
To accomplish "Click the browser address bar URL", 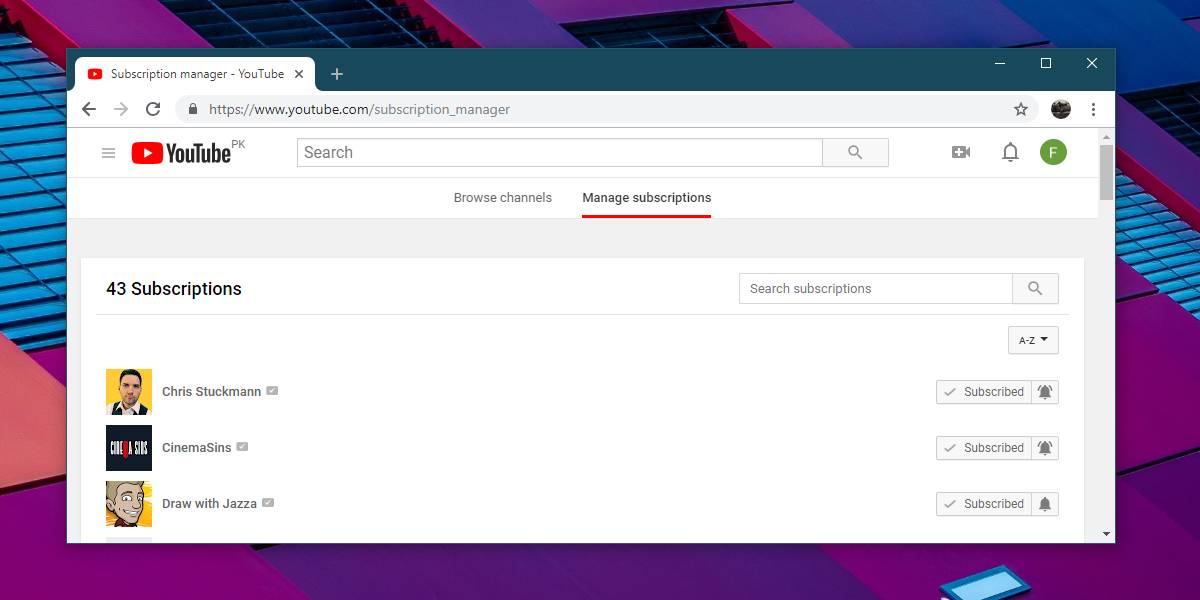I will click(x=360, y=109).
